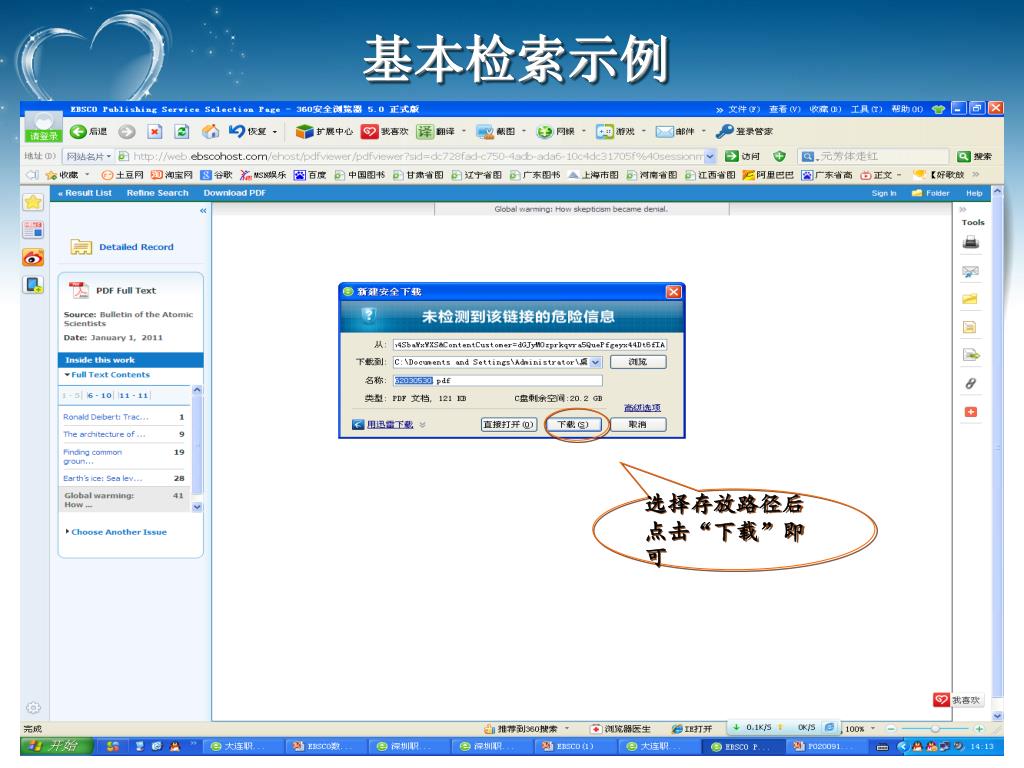Click zoom in plus on status bar

point(979,728)
